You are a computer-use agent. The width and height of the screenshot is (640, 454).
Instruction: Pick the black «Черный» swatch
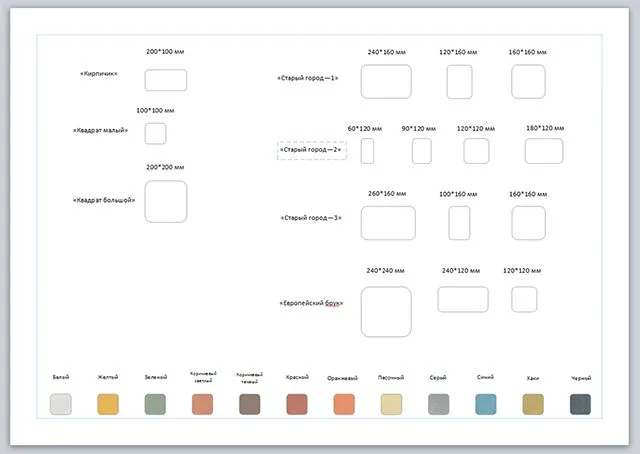point(580,404)
